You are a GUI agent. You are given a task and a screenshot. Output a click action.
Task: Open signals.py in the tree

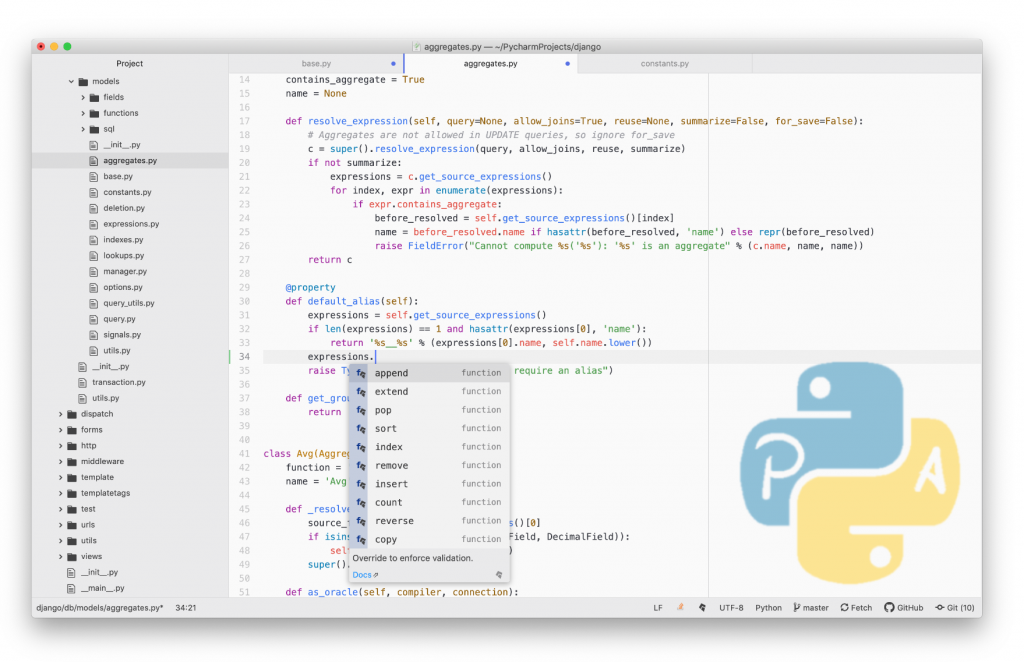121,335
